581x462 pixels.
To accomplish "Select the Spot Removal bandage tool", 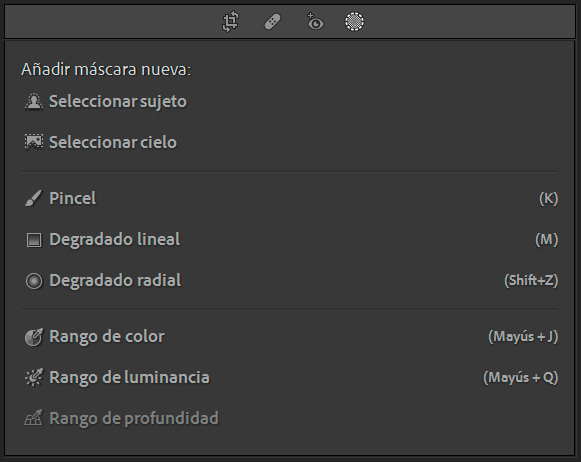I will click(272, 21).
